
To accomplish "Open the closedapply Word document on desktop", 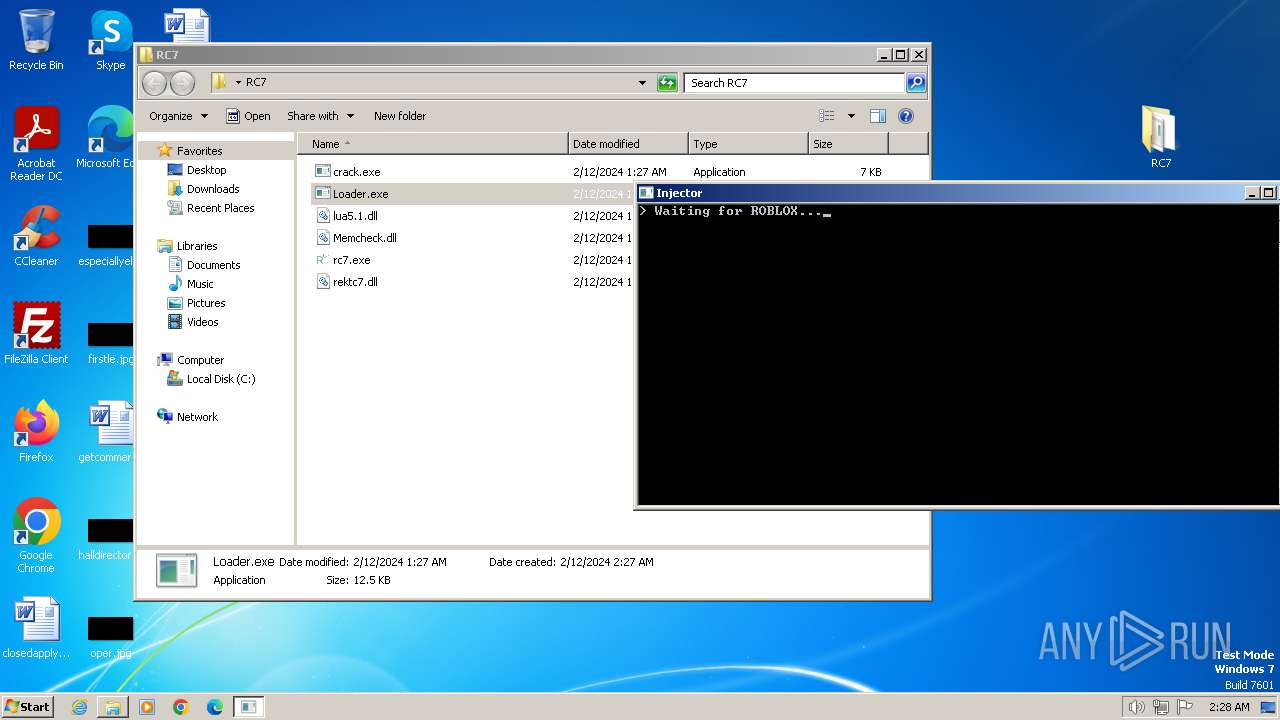I will [36, 628].
